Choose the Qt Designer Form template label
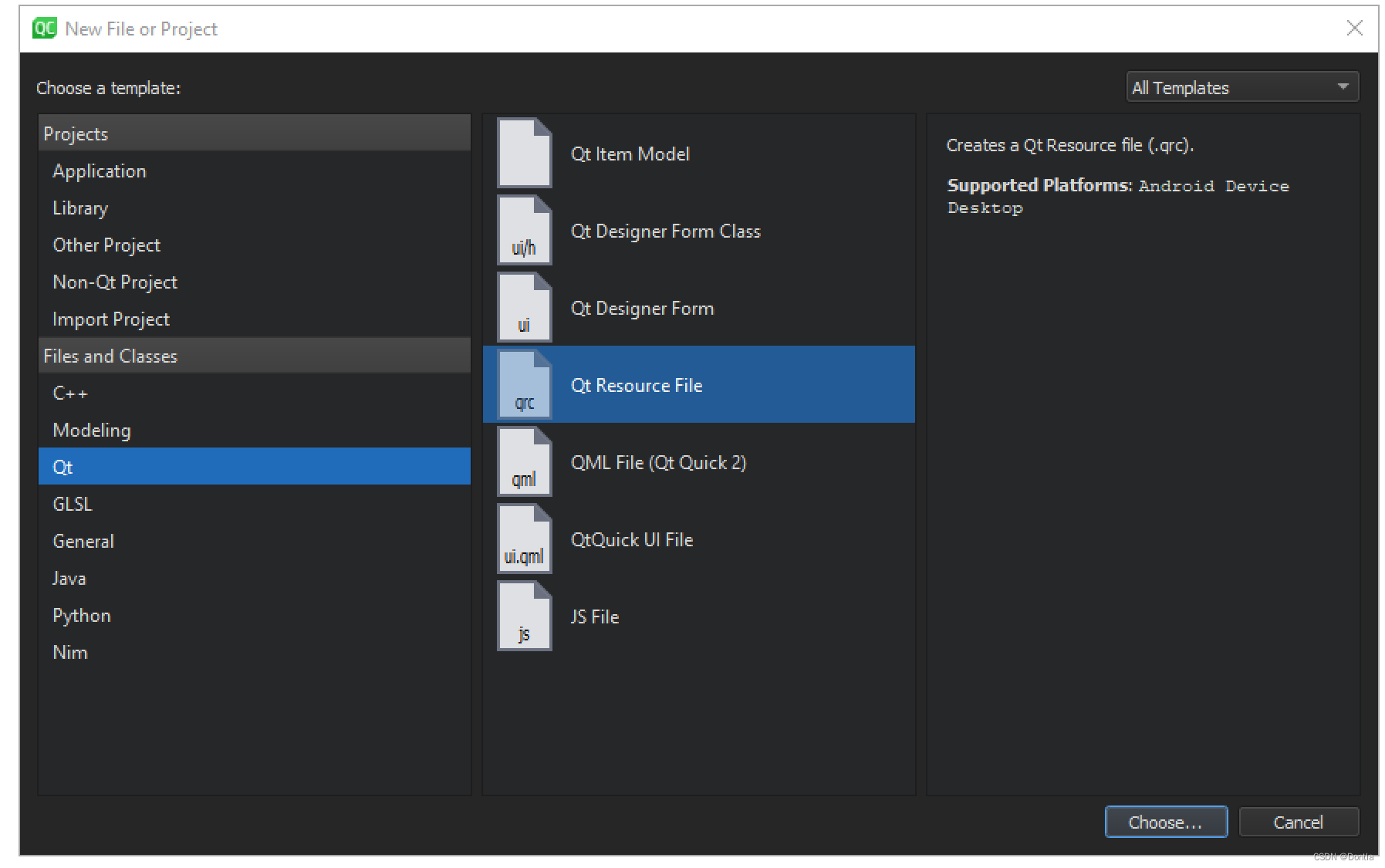 pos(642,309)
